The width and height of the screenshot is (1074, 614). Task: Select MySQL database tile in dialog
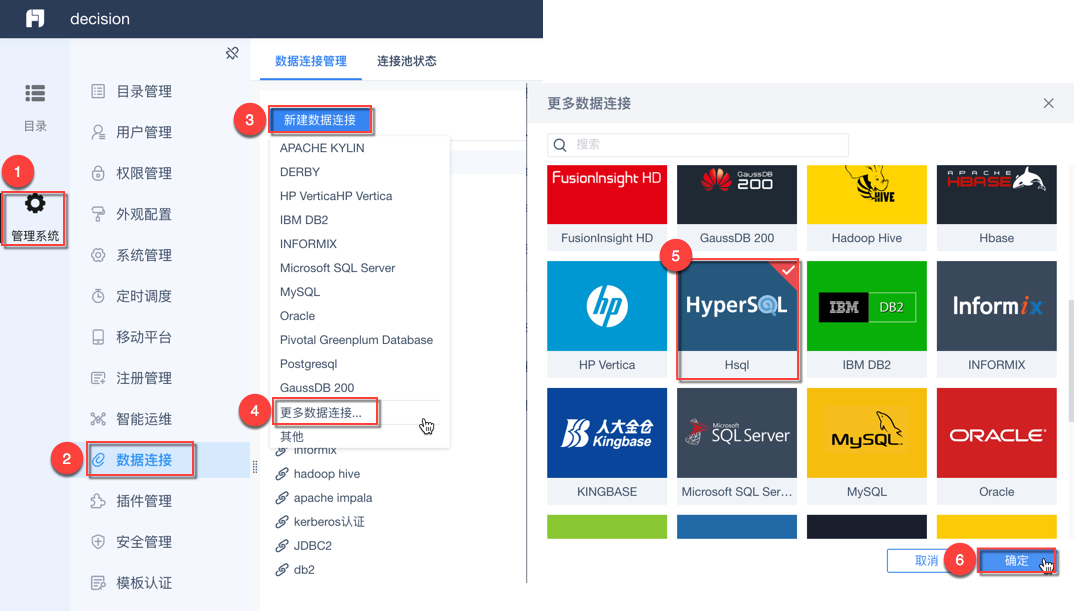866,446
